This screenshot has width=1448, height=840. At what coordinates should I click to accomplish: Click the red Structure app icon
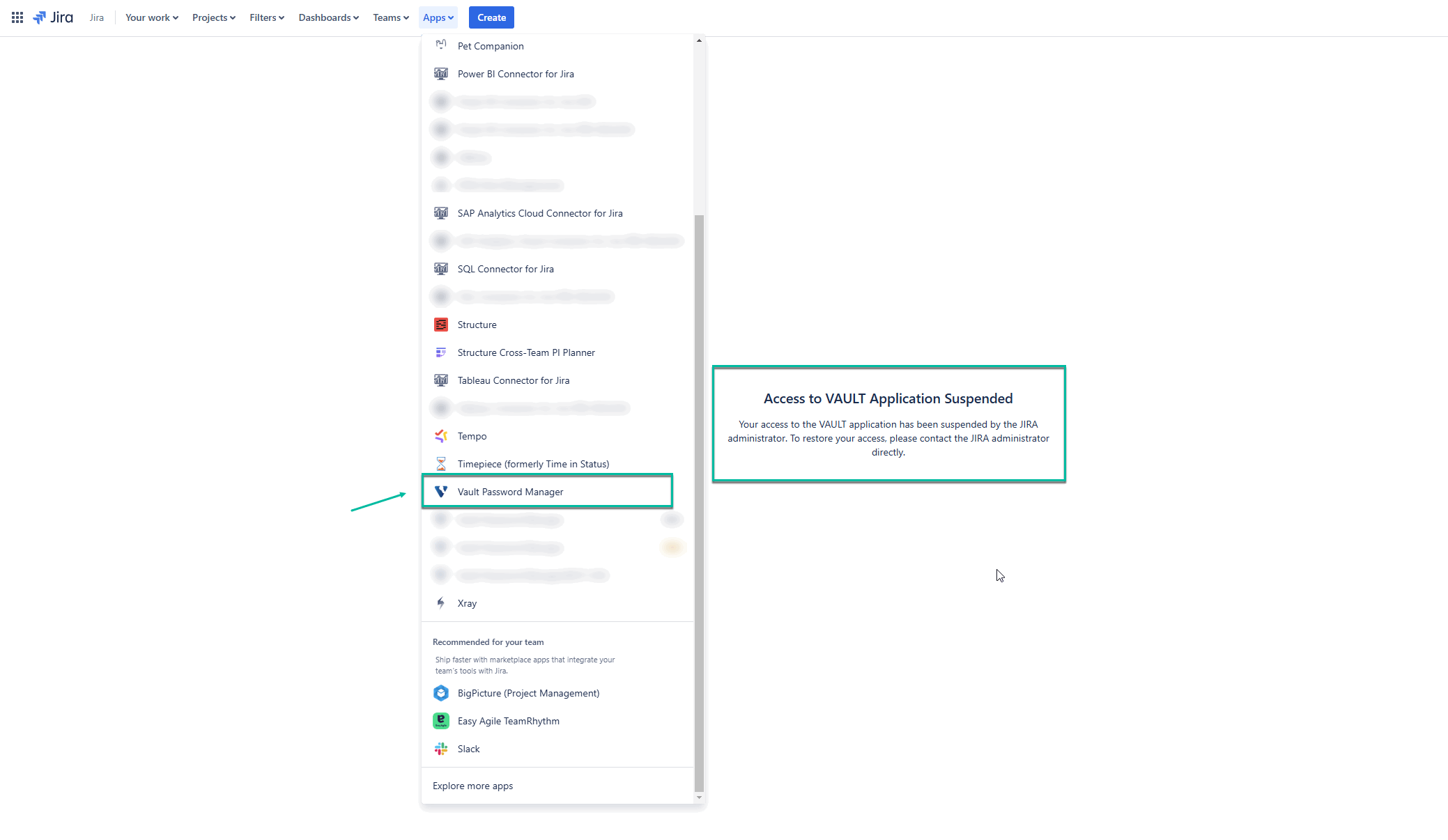(x=441, y=325)
